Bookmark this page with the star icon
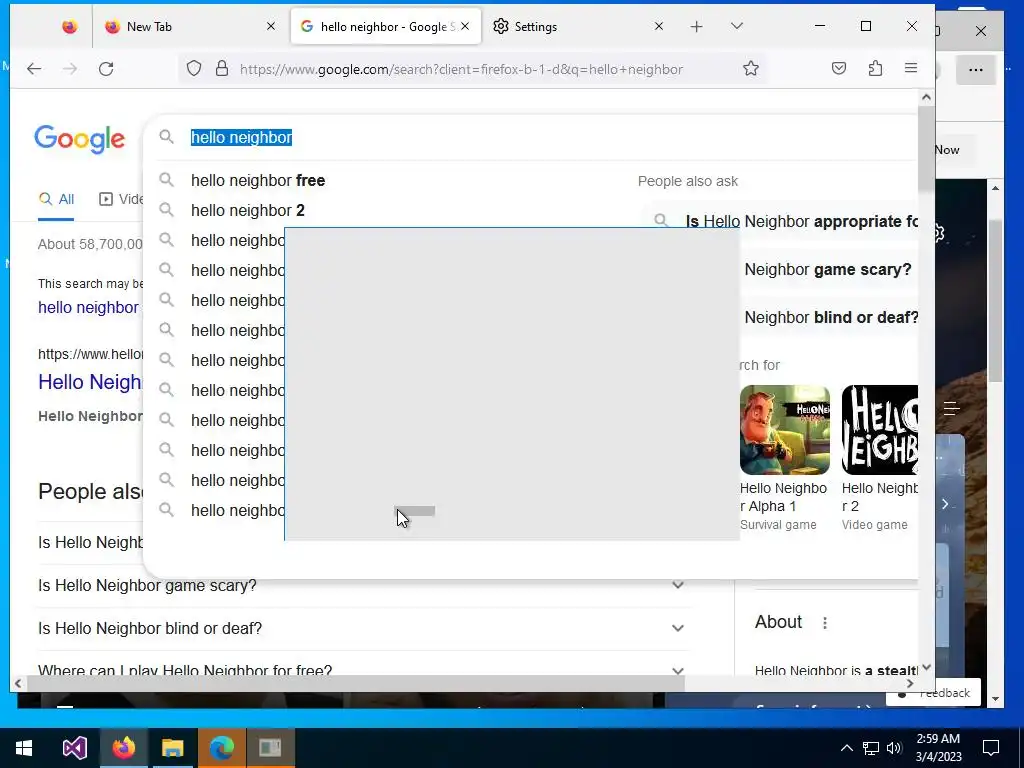 click(x=751, y=69)
